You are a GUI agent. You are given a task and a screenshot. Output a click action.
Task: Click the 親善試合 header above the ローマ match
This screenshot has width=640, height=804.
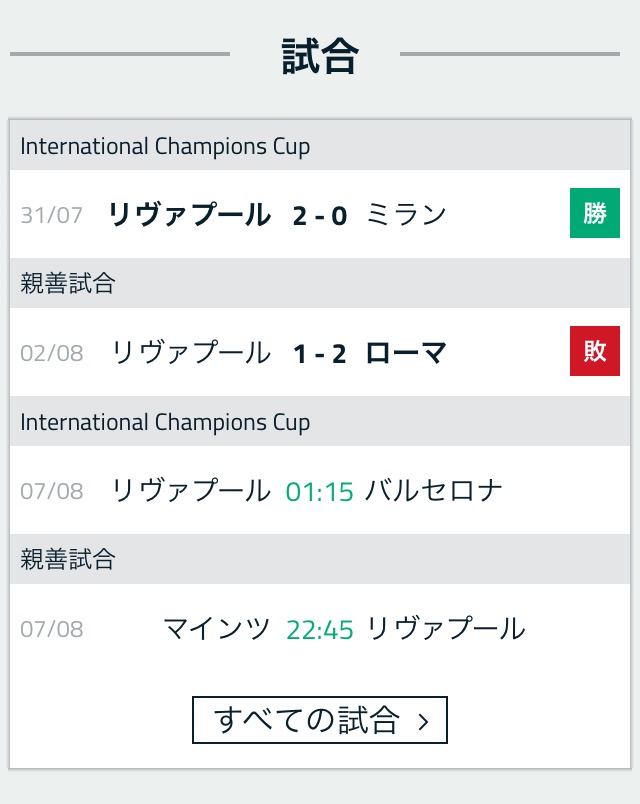click(x=68, y=284)
